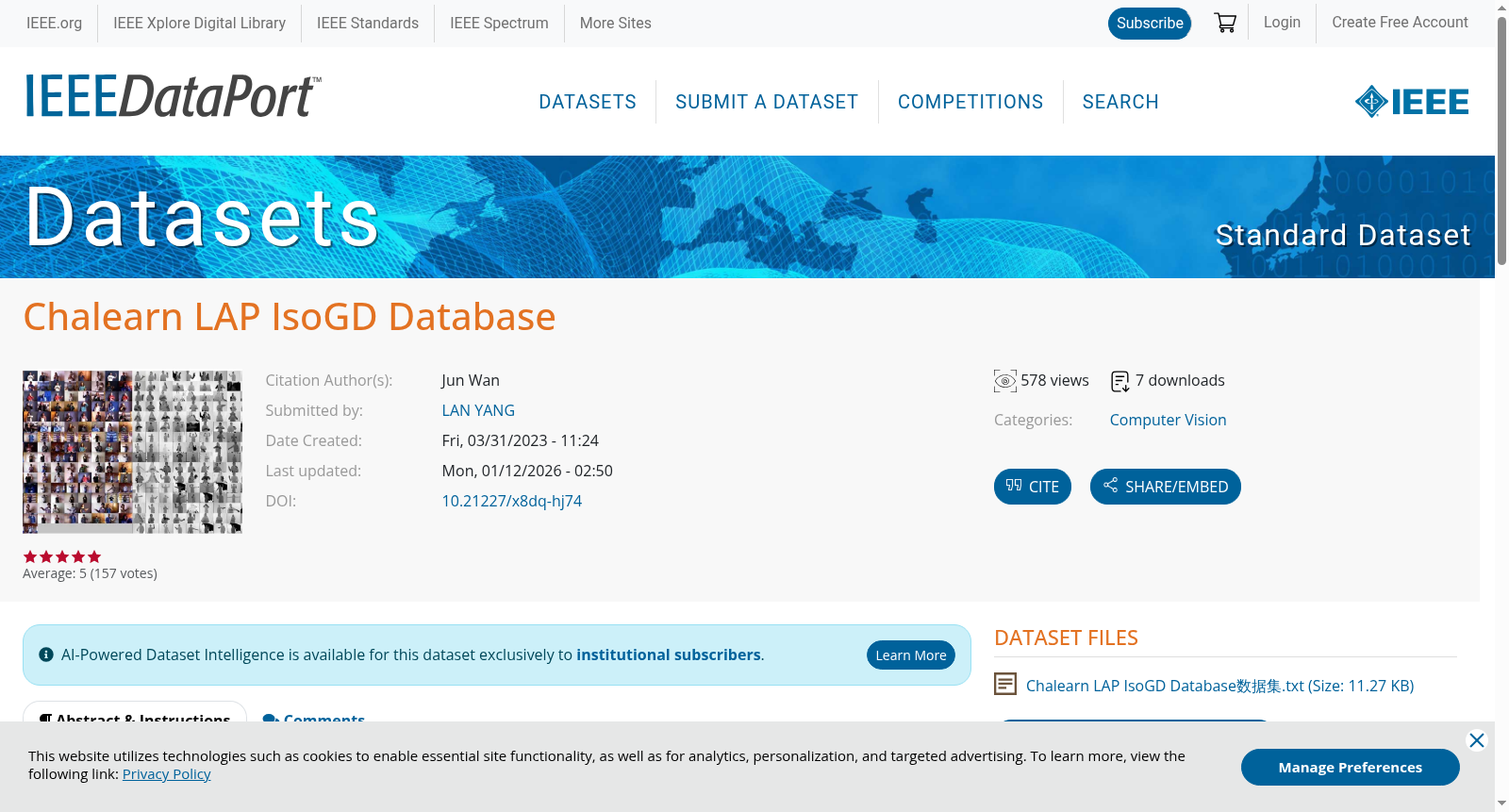Close the cookie notice banner
The width and height of the screenshot is (1509, 812).
click(x=1477, y=740)
